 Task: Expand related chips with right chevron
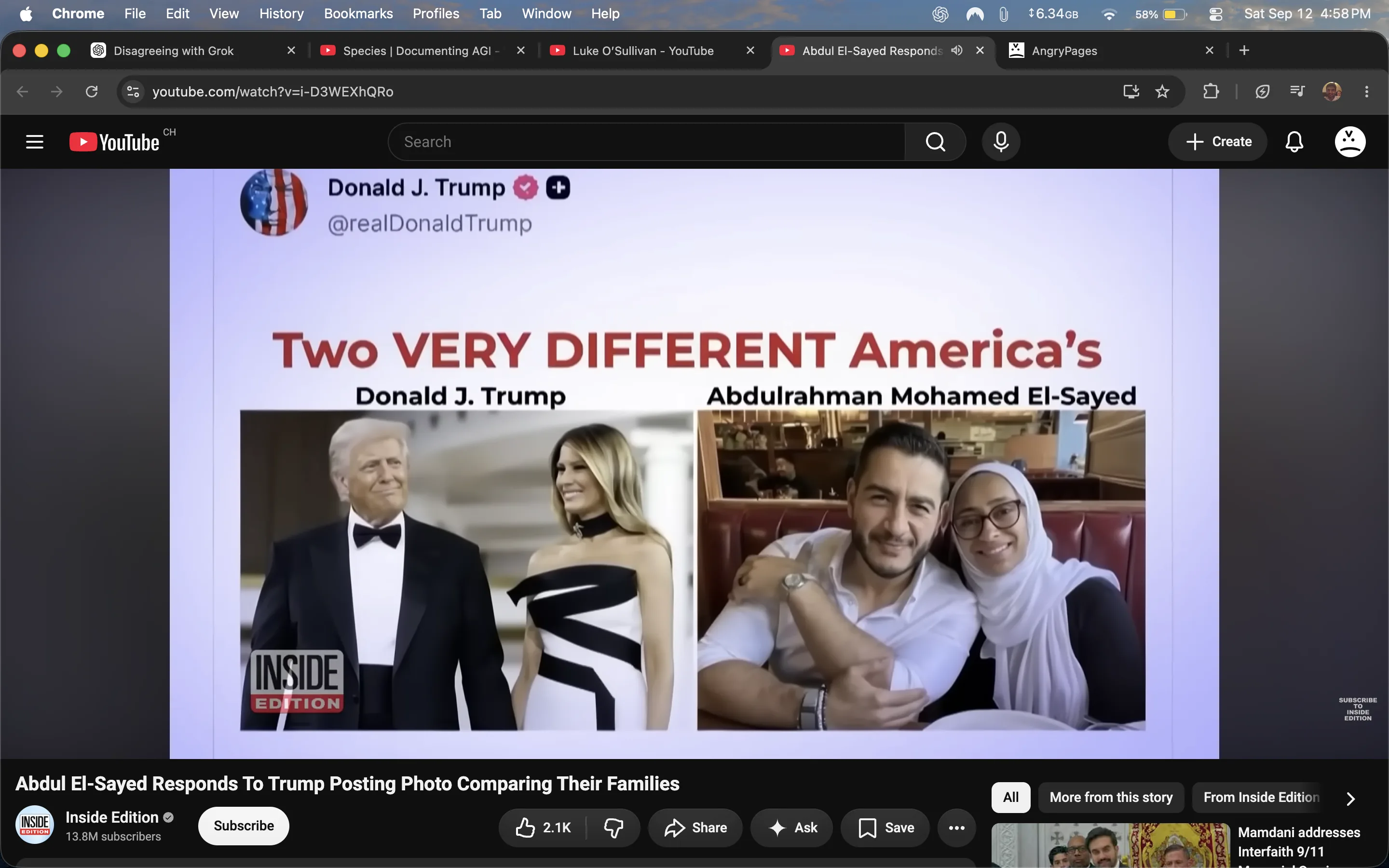pos(1350,799)
